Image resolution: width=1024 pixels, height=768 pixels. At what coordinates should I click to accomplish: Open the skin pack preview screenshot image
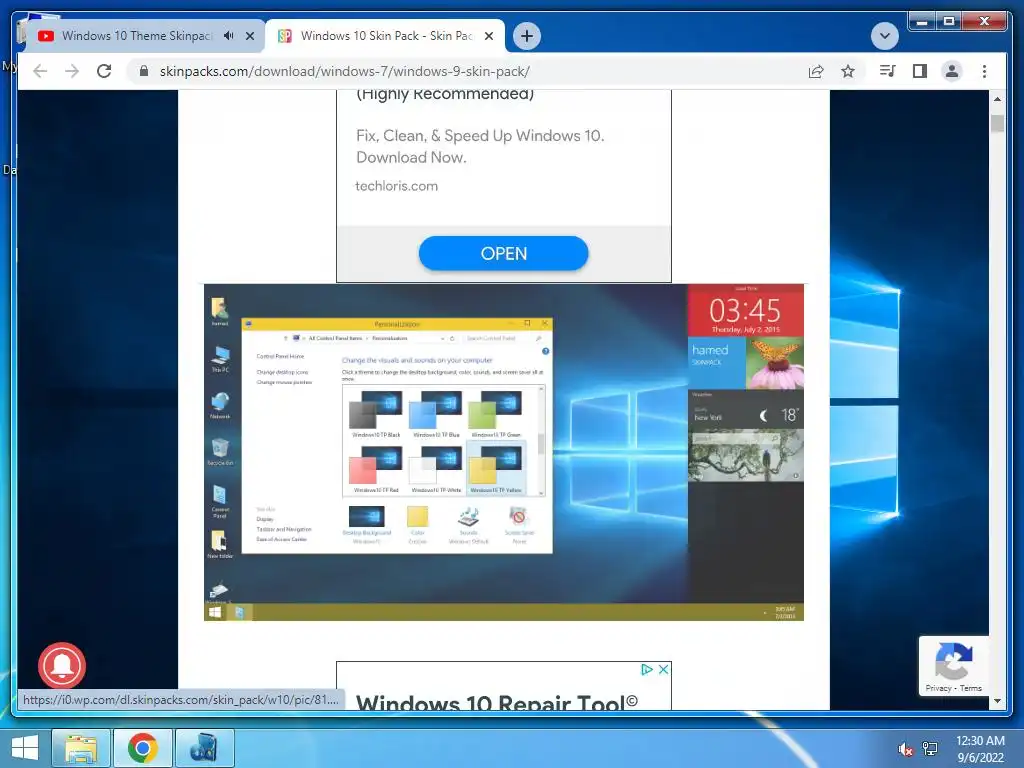[x=504, y=452]
